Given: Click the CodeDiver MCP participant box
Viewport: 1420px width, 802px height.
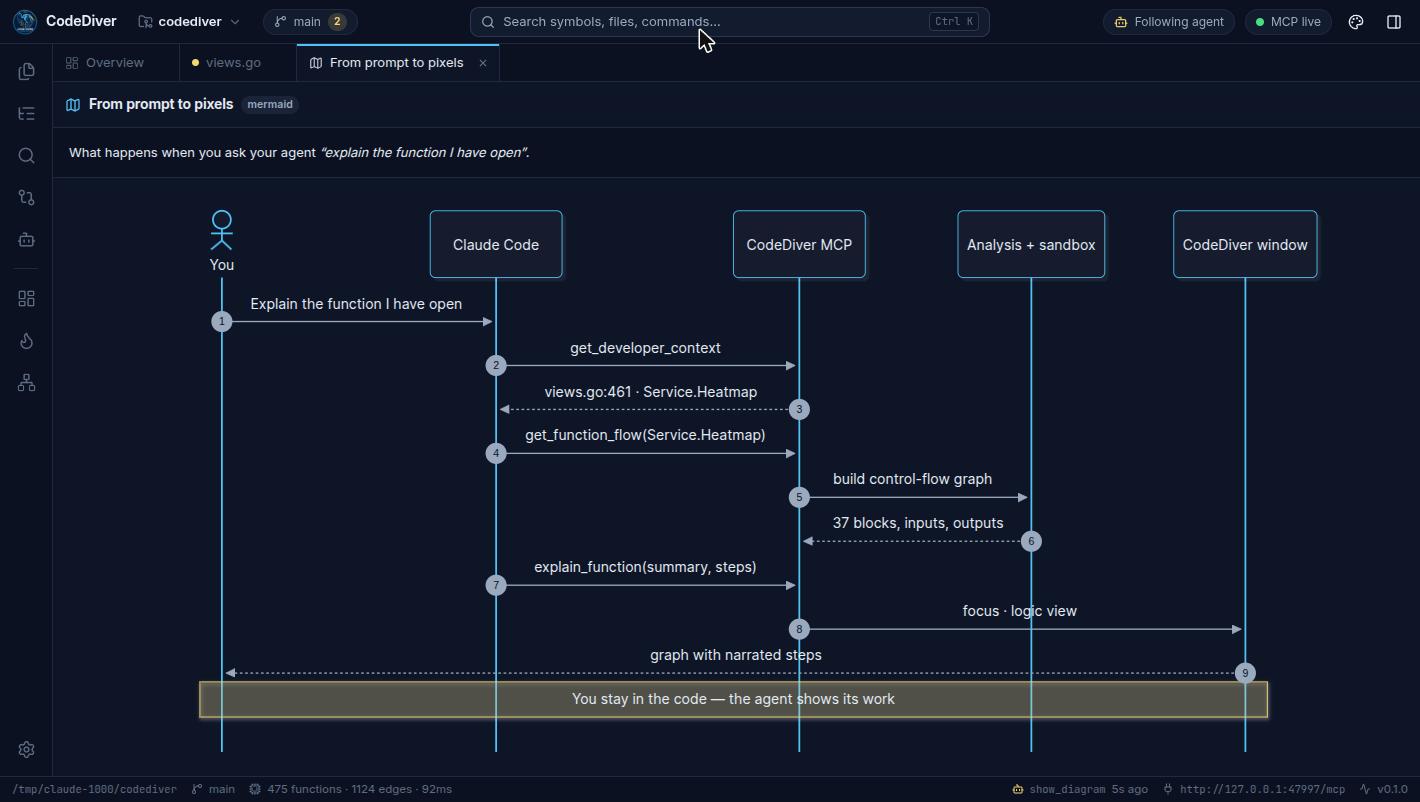Looking at the screenshot, I should pyautogui.click(x=799, y=244).
